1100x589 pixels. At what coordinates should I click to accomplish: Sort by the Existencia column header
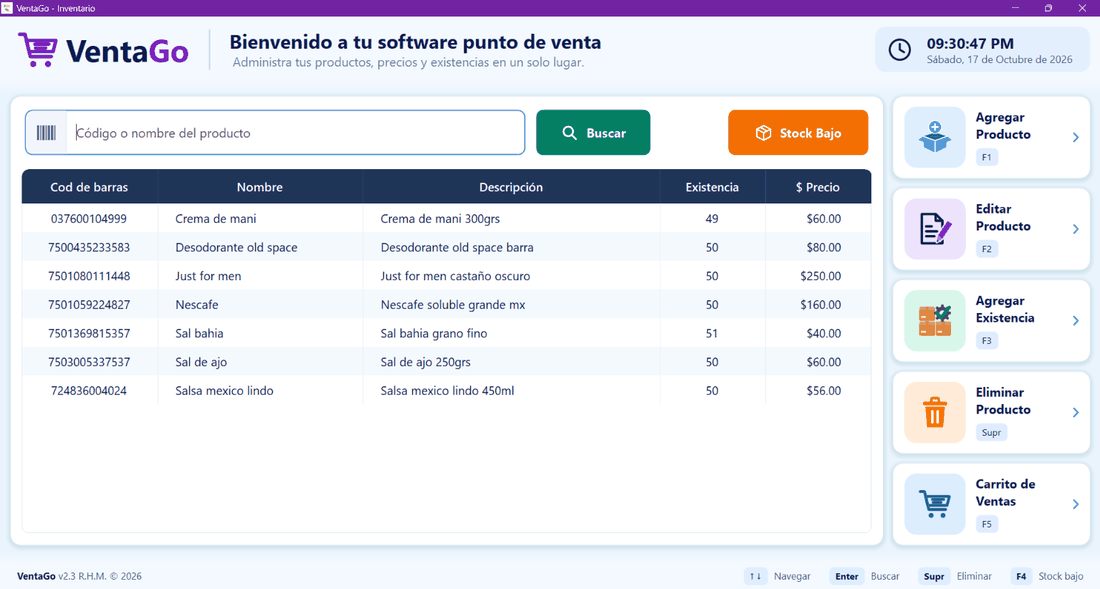(712, 187)
